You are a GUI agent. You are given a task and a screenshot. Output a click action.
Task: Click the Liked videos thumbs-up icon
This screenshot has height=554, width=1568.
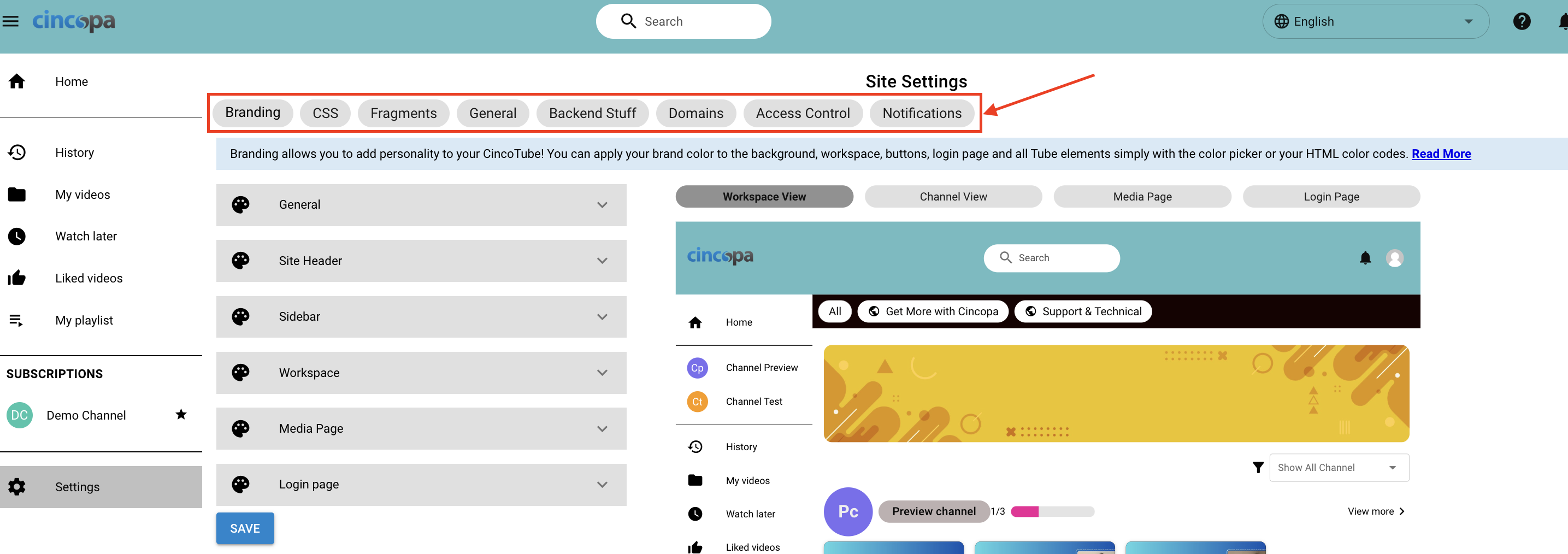pos(17,278)
